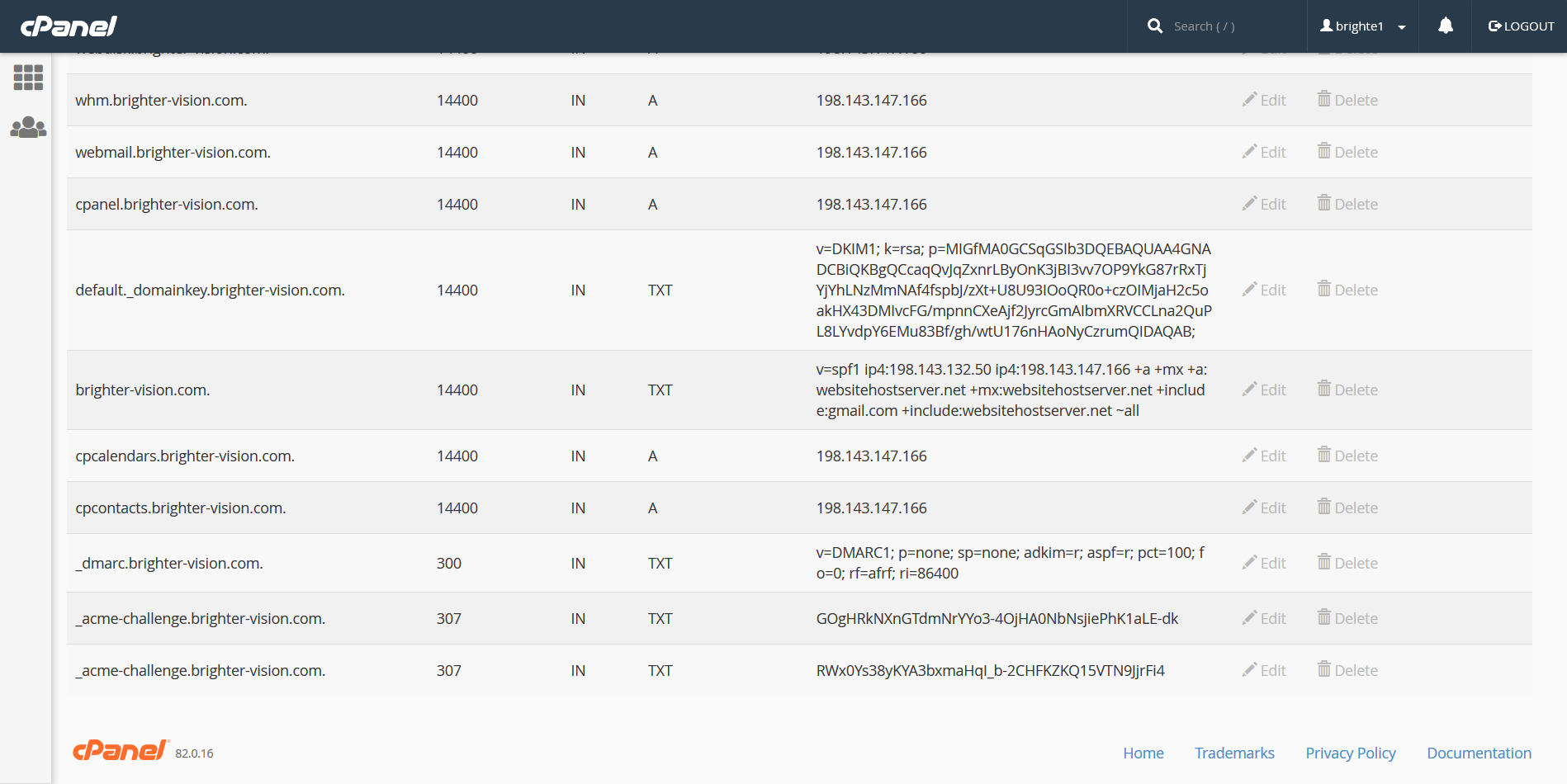Click the search magnifier icon

point(1154,26)
